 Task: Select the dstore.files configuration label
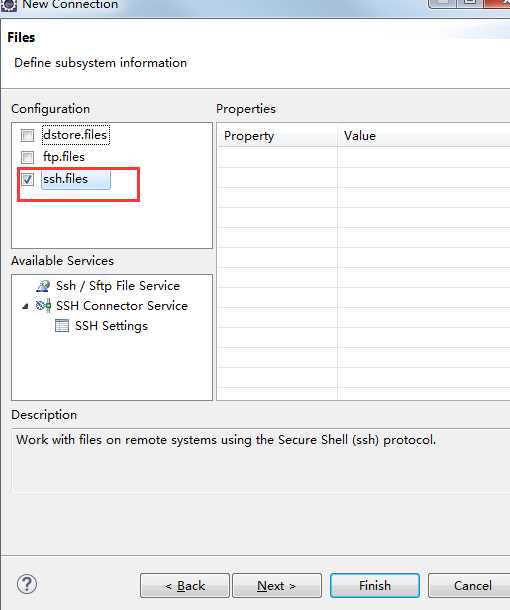[75, 135]
